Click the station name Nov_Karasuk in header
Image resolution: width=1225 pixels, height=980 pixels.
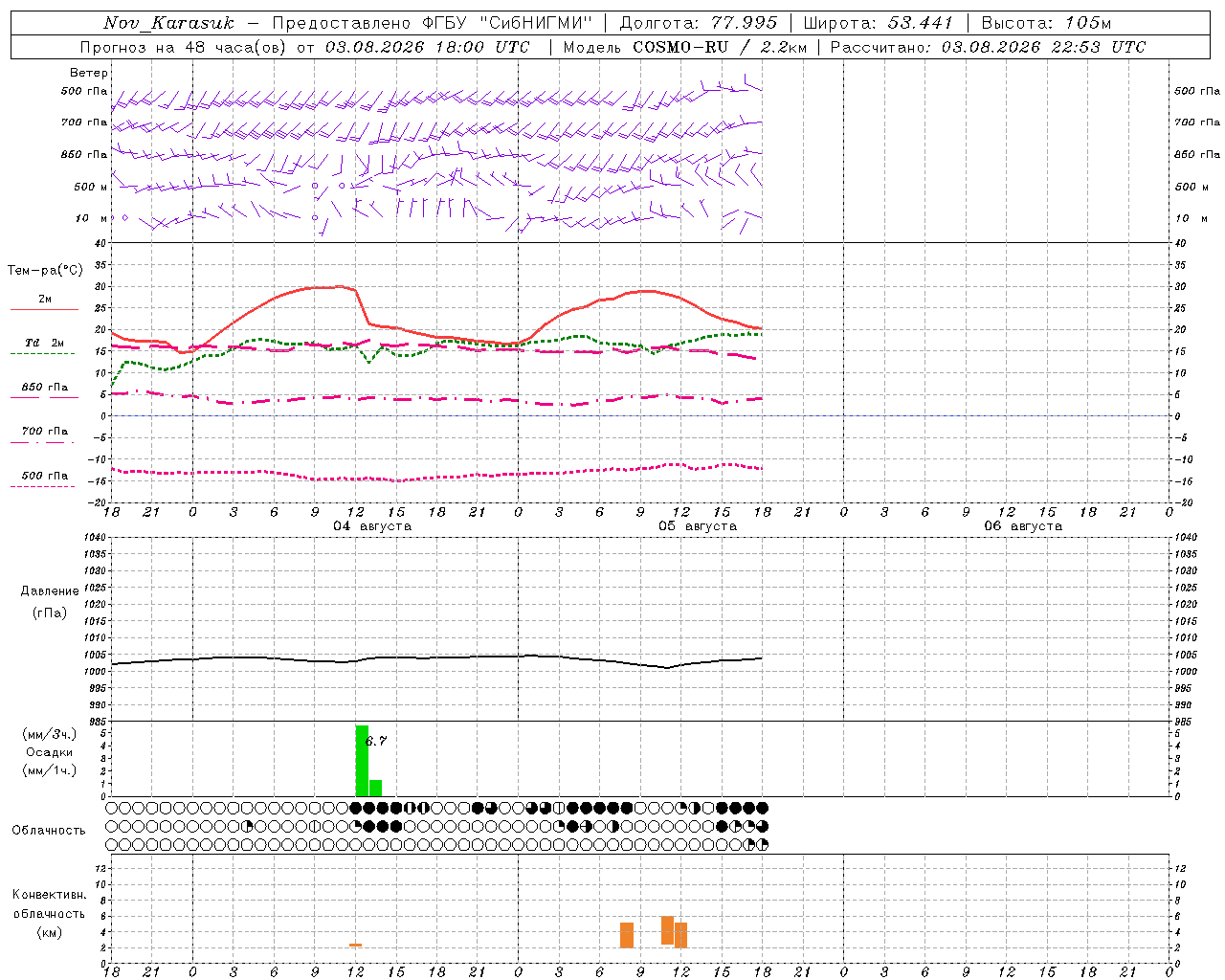coord(169,23)
